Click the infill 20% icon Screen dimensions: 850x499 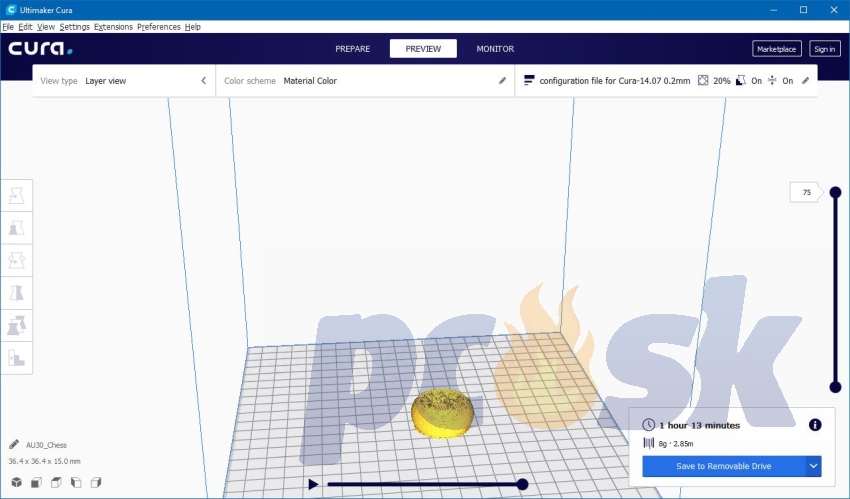coord(703,81)
